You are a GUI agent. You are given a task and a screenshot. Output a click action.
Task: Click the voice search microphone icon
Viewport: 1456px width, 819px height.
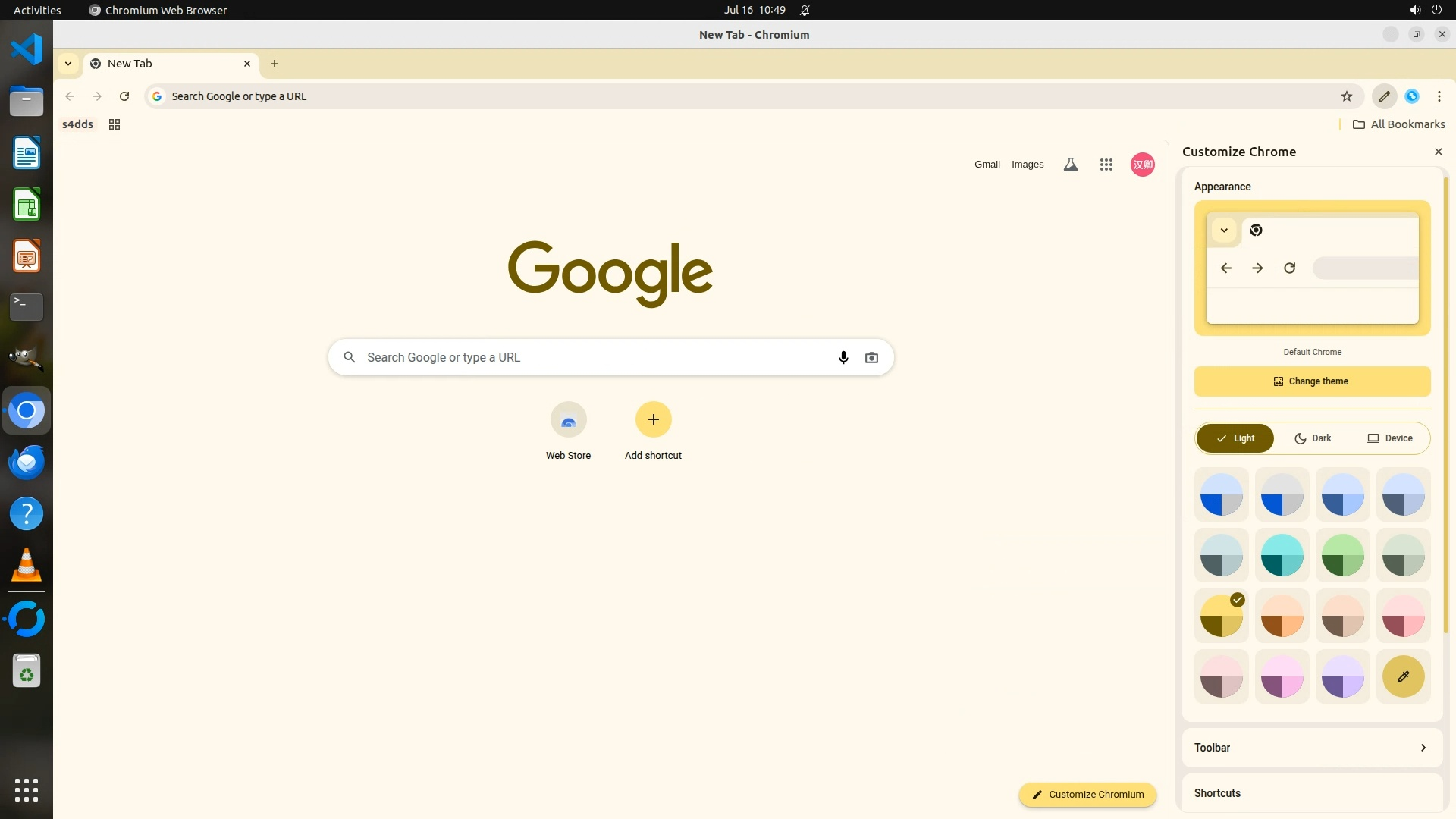(843, 357)
